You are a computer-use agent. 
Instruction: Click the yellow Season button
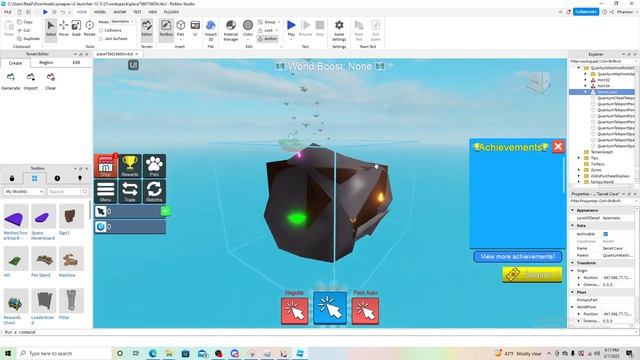tap(532, 275)
